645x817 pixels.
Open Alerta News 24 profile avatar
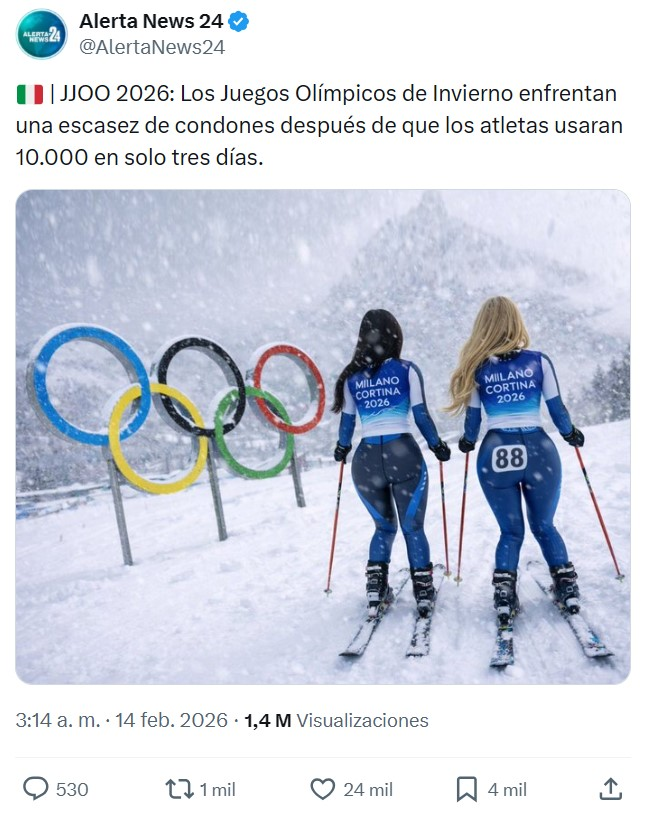(x=42, y=34)
